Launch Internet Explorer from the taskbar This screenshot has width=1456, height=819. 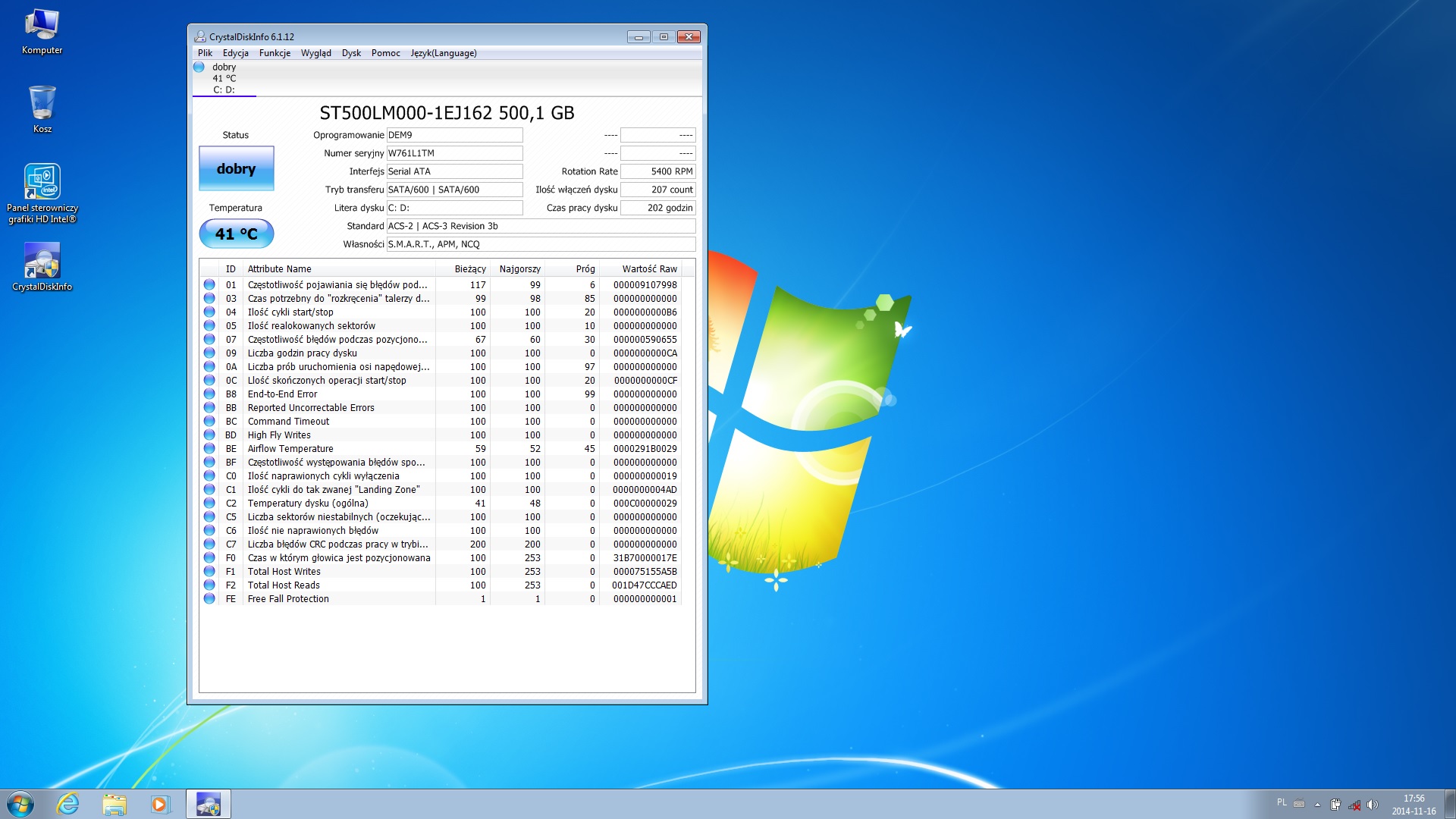tap(68, 804)
